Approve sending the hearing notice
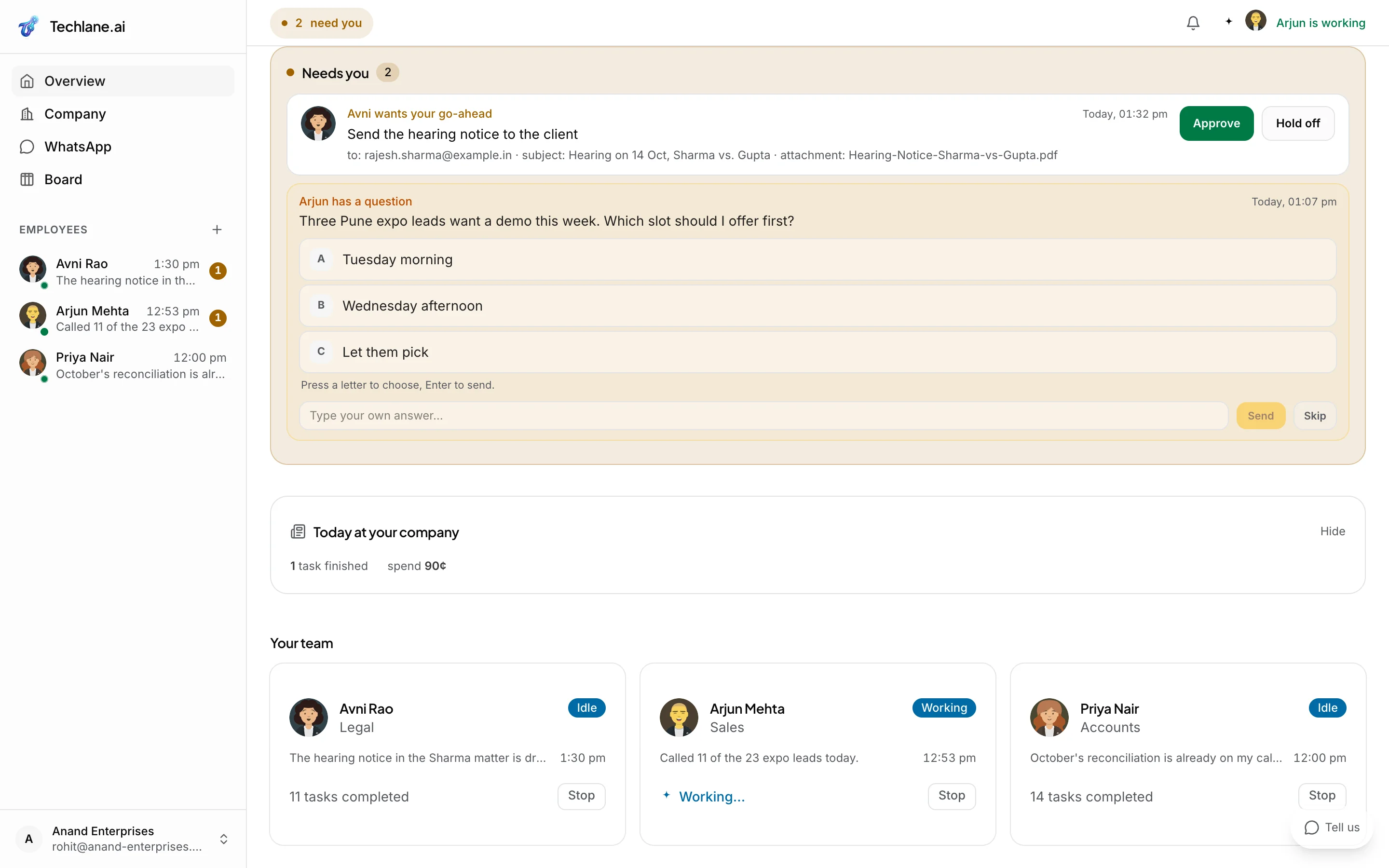This screenshot has height=868, width=1389. [x=1216, y=123]
